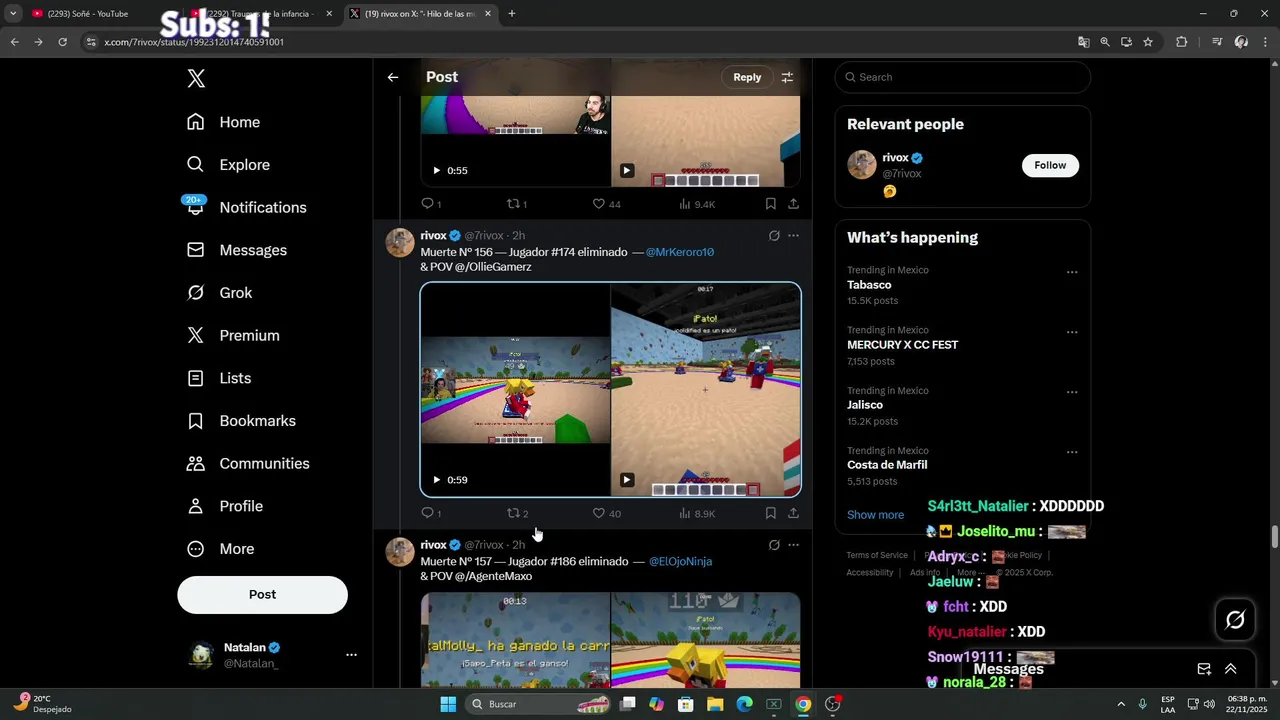Open the floating Grok button
The height and width of the screenshot is (720, 1280).
[x=1235, y=620]
